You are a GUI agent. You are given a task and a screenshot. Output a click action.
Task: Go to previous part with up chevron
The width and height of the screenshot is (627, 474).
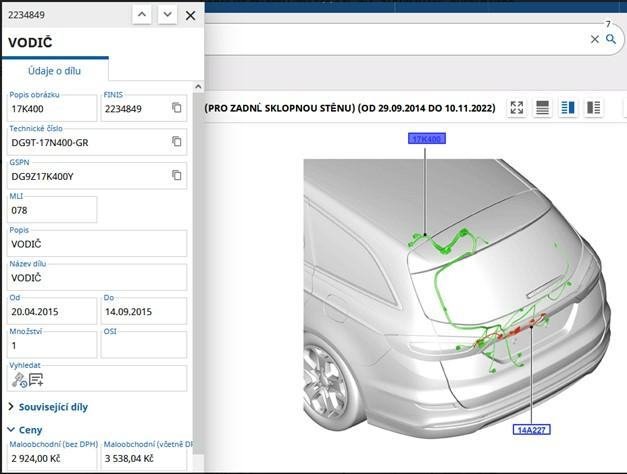pyautogui.click(x=142, y=15)
